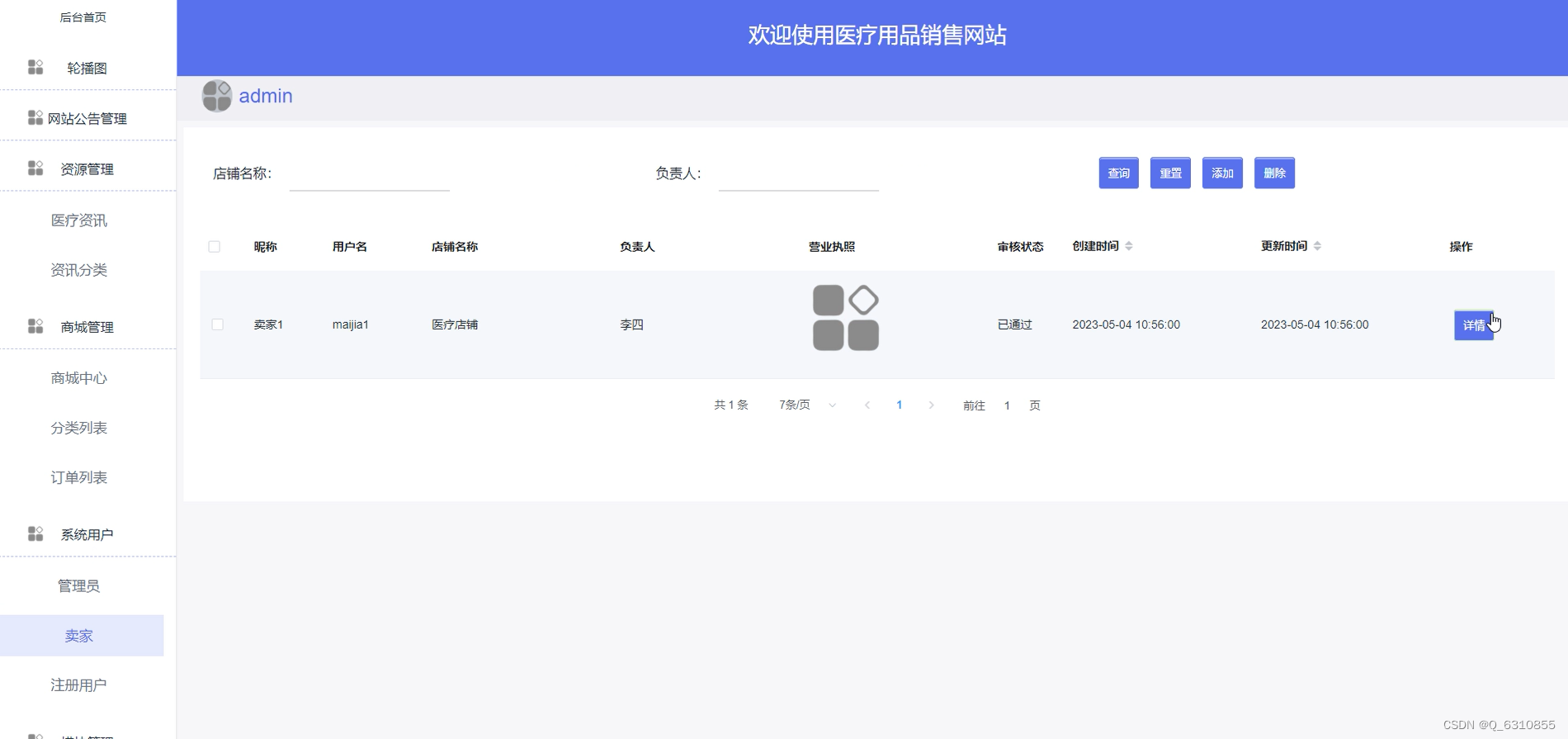The image size is (1568, 739).
Task: Open 医疗资讯 in the sidebar
Action: (x=79, y=220)
